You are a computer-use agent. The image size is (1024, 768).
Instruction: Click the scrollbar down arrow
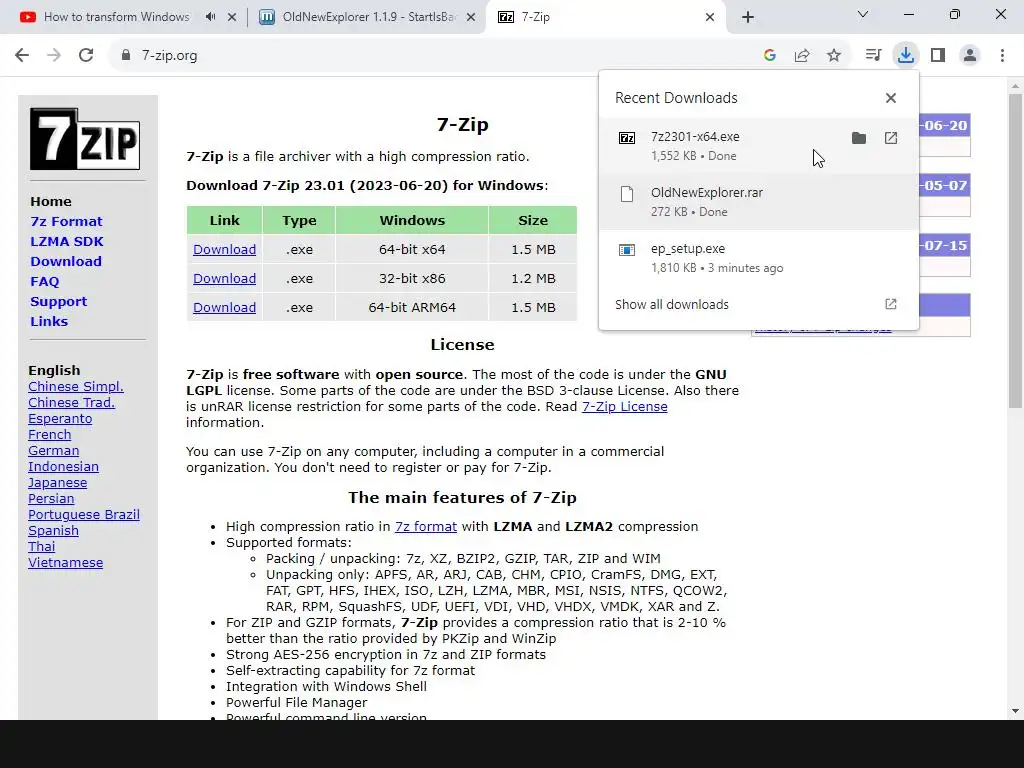point(1015,711)
